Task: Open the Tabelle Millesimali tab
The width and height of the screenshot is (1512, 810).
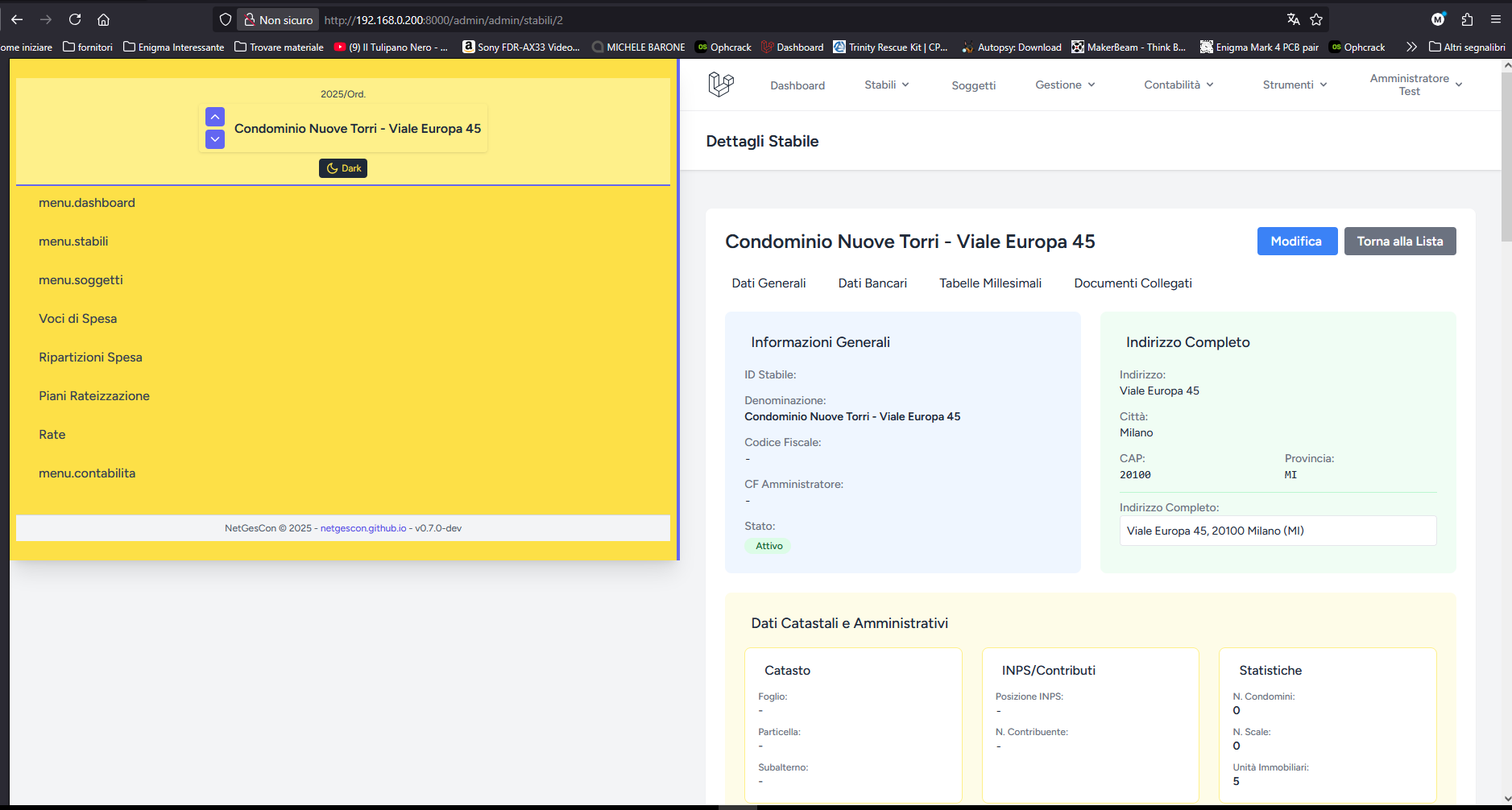Action: (x=990, y=283)
